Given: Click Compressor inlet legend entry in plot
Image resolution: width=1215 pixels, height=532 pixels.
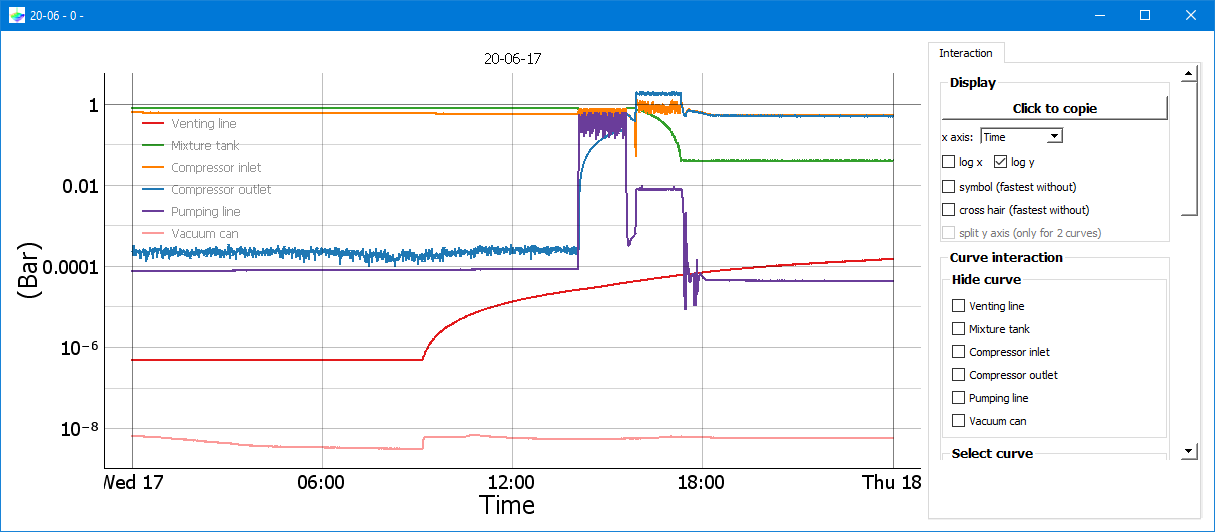Looking at the screenshot, I should pyautogui.click(x=202, y=168).
